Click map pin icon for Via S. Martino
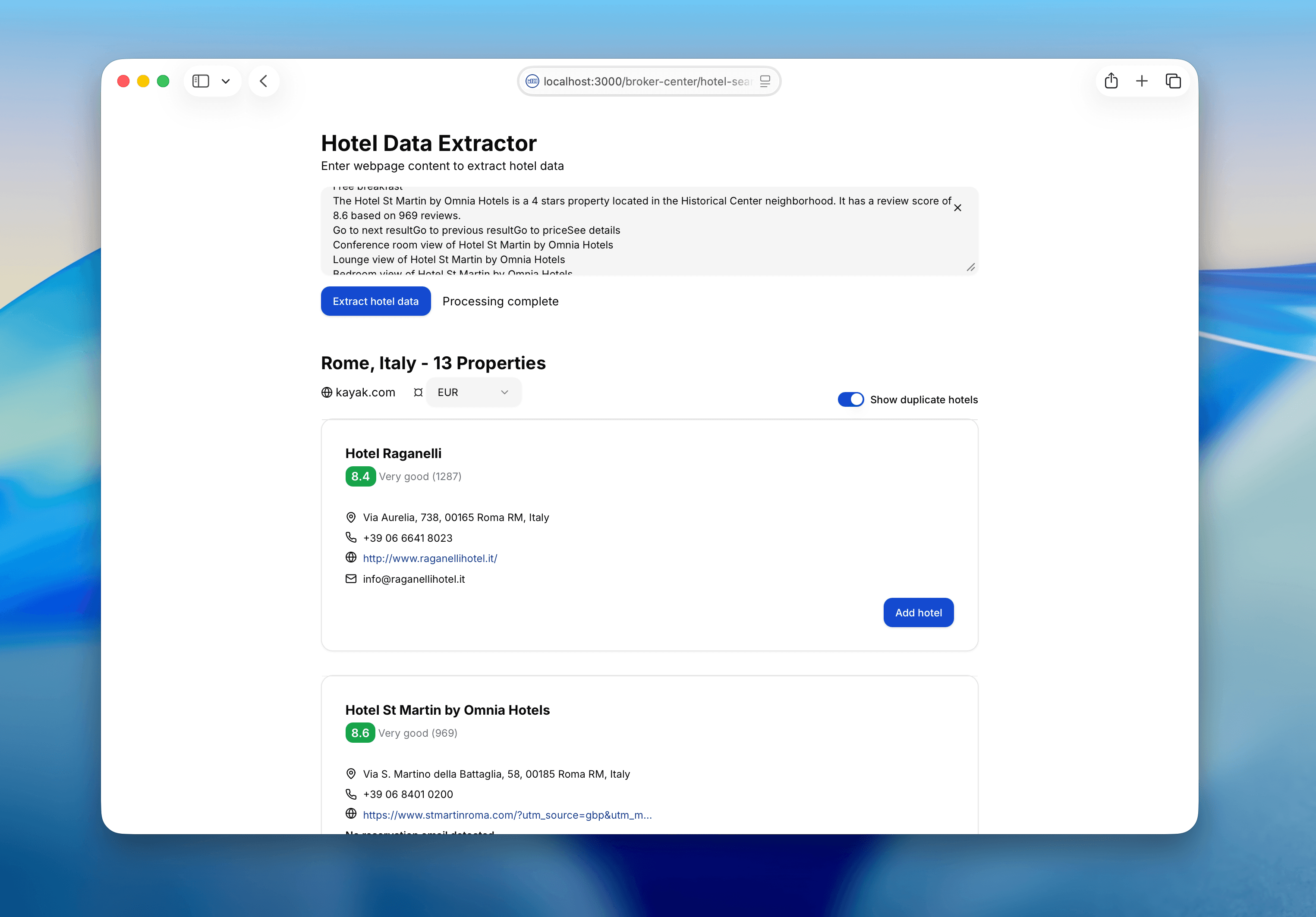This screenshot has width=1316, height=917. coord(351,774)
